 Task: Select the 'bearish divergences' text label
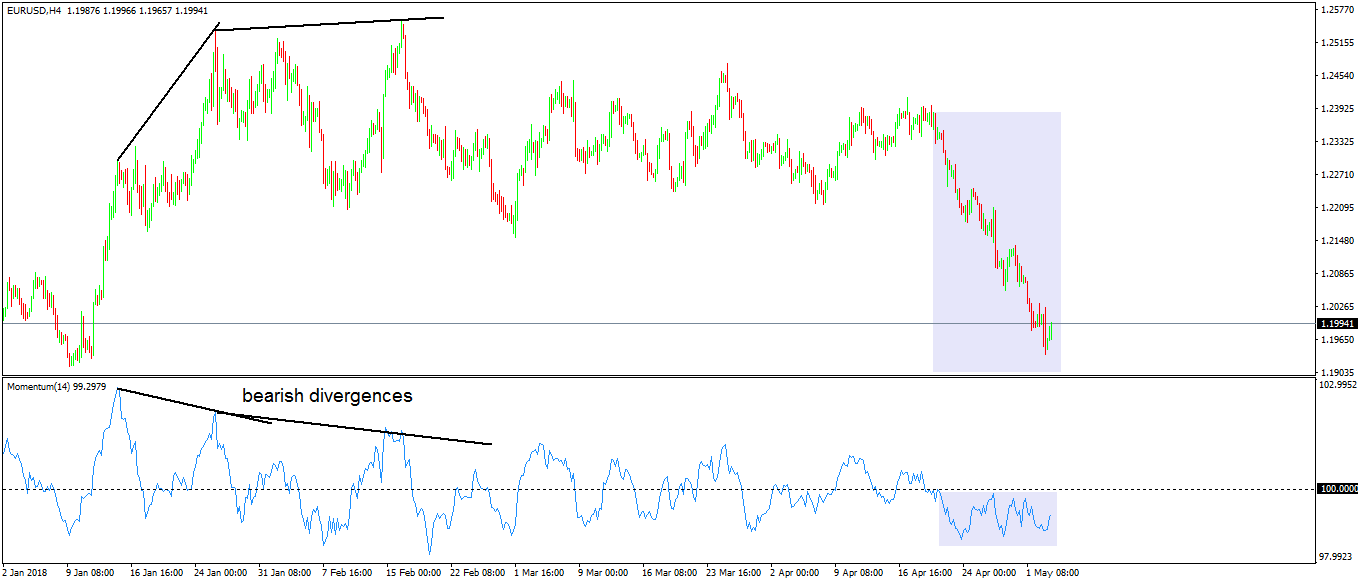327,396
